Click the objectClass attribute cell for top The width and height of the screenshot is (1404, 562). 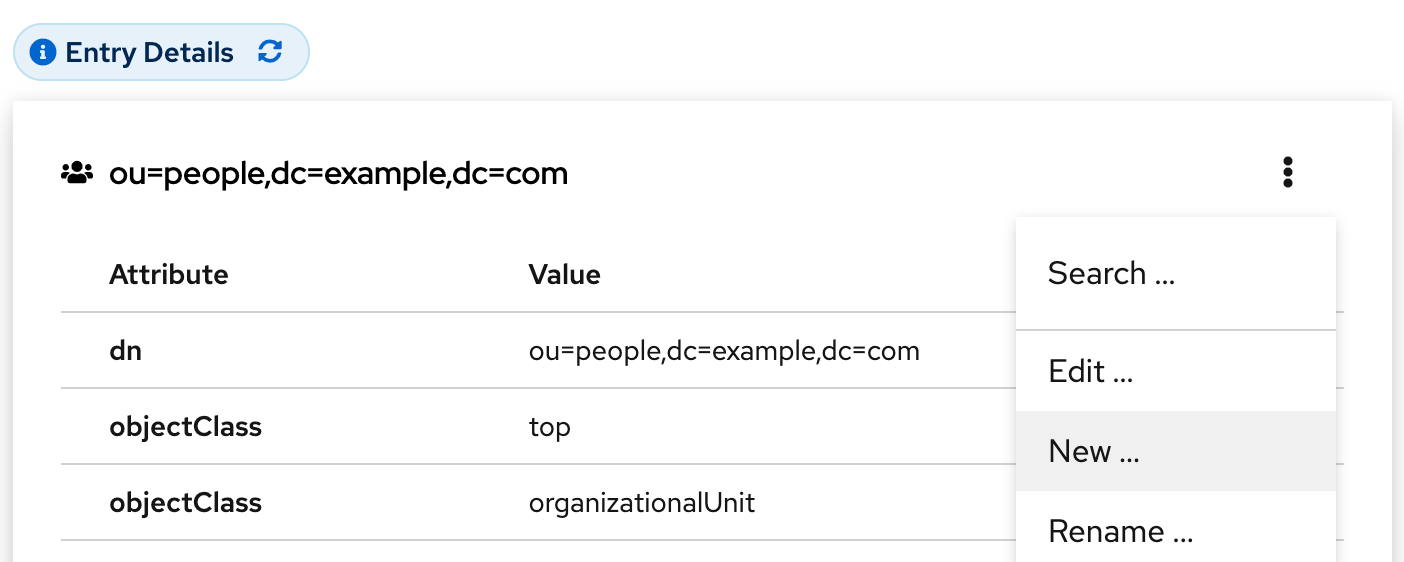(185, 427)
